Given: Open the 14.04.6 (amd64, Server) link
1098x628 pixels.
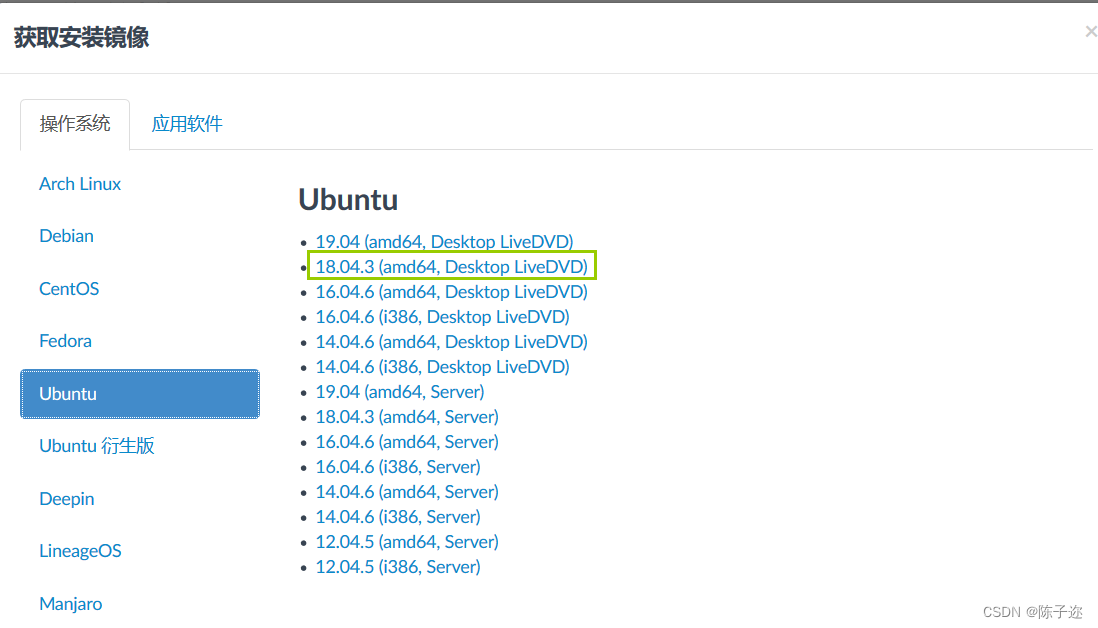Looking at the screenshot, I should (x=407, y=492).
